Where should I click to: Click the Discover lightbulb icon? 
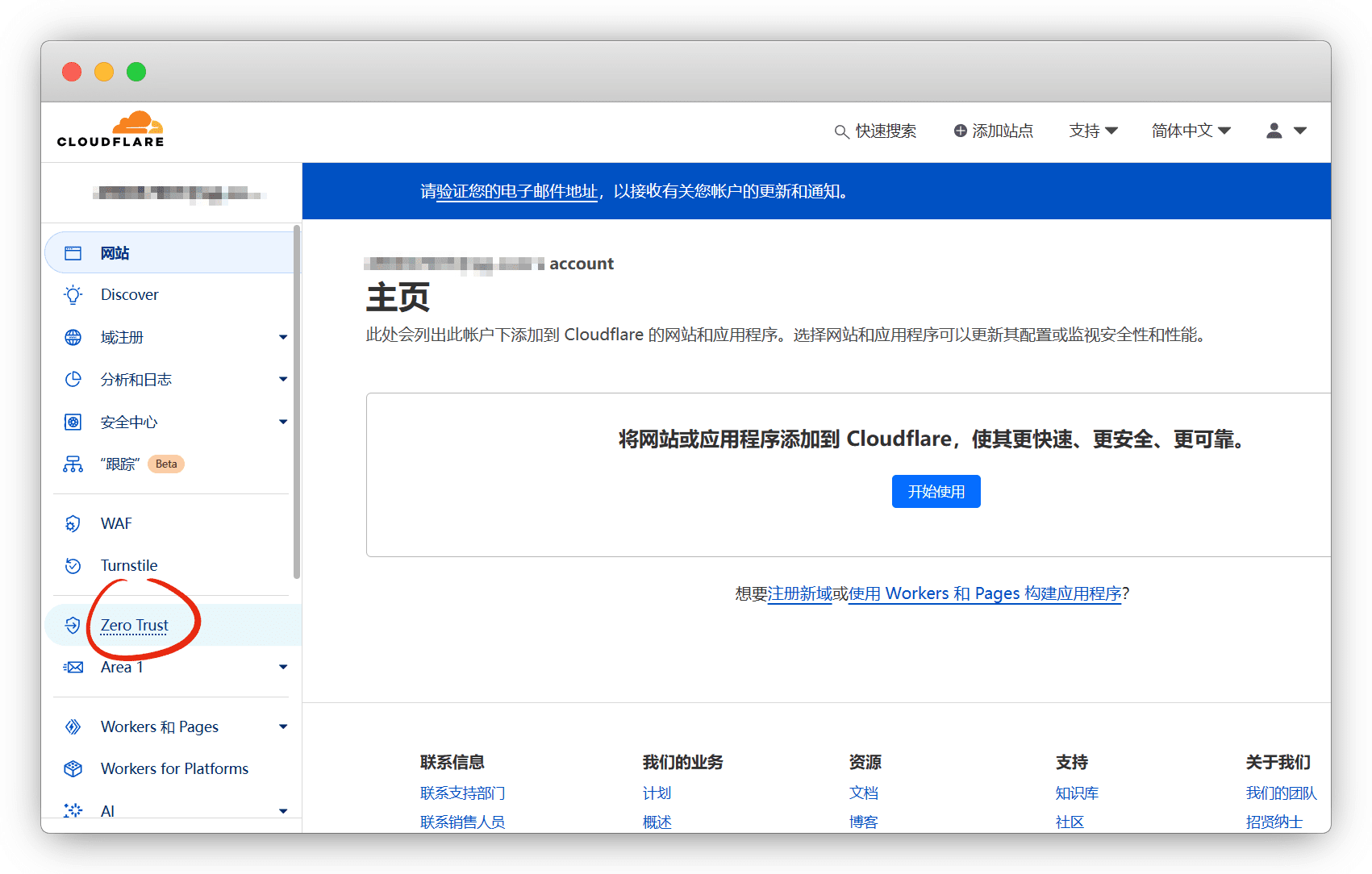(x=73, y=295)
